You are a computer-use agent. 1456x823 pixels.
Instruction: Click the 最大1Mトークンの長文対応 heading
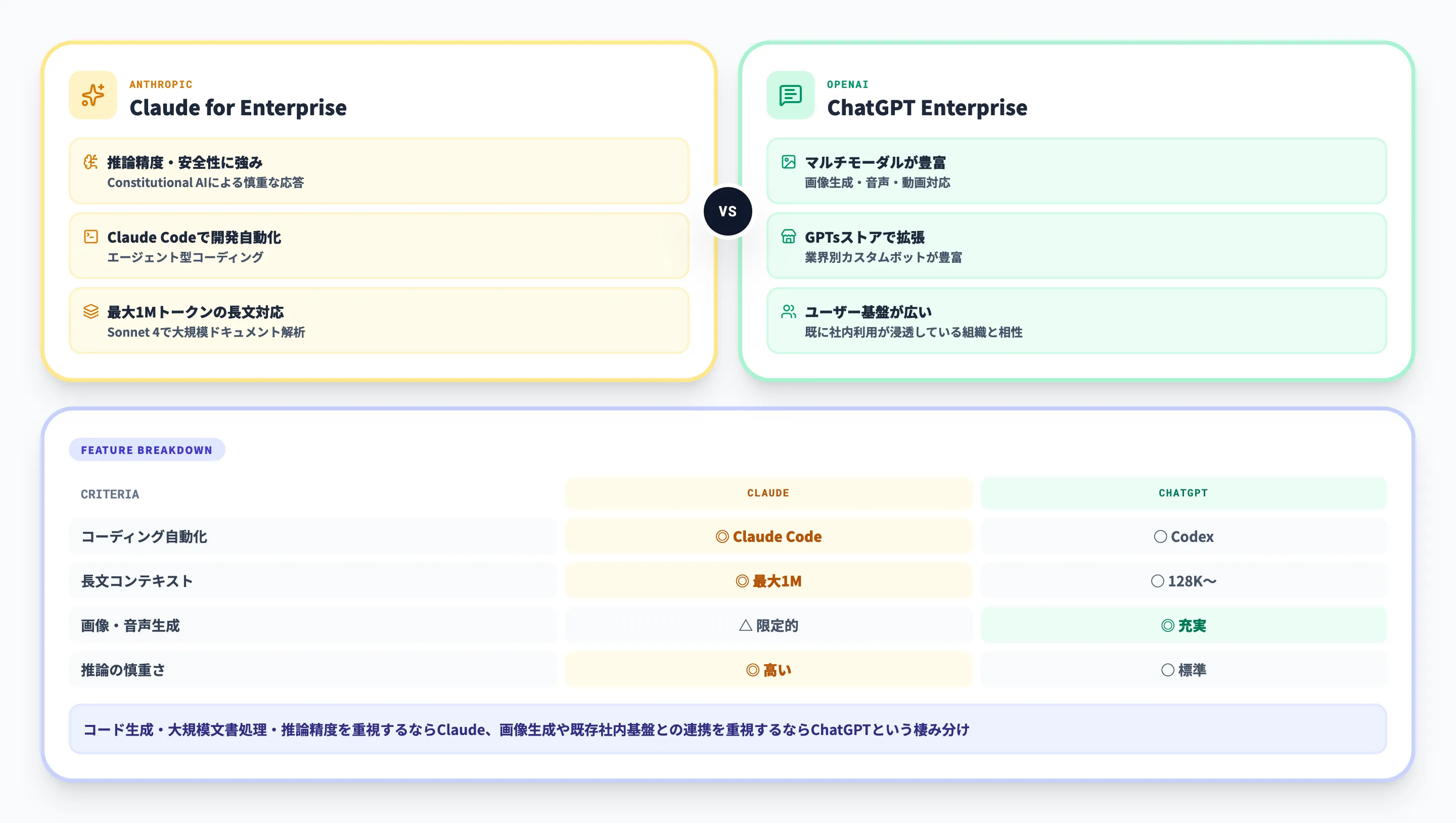point(196,312)
